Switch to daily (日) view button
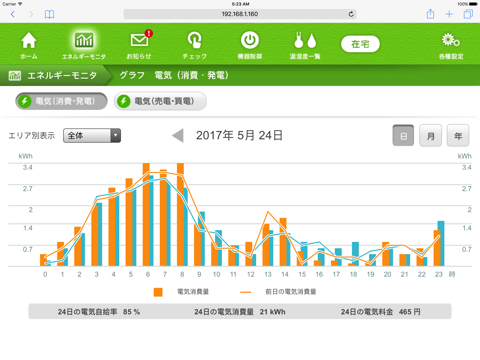The height and width of the screenshot is (360, 480). [x=403, y=135]
